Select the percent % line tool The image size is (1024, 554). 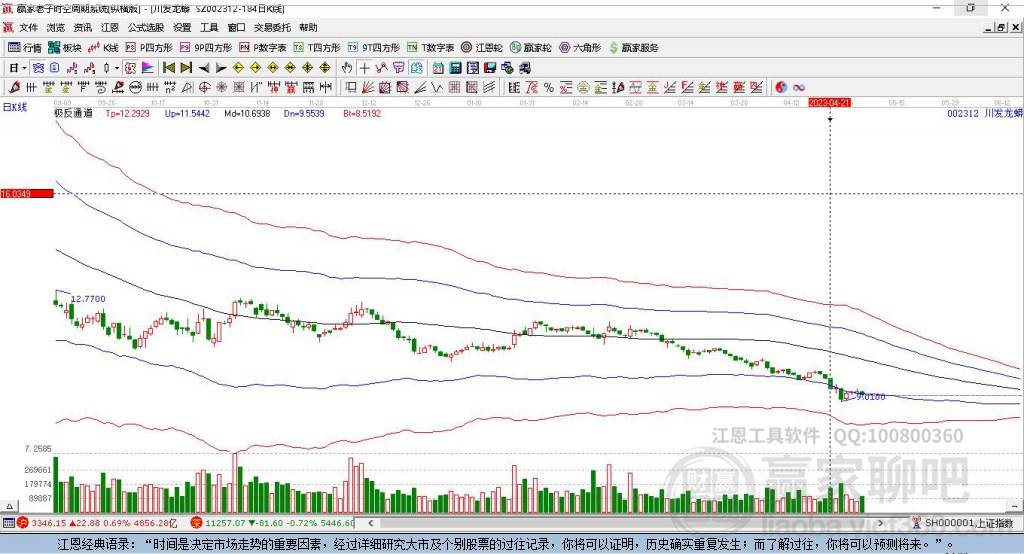pos(549,87)
